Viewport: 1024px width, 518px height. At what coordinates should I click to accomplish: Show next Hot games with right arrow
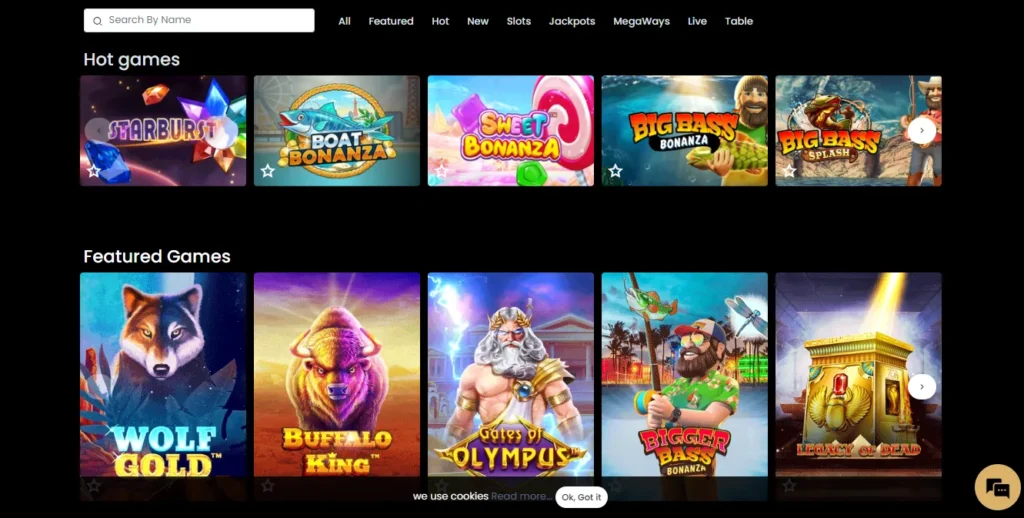[x=921, y=130]
